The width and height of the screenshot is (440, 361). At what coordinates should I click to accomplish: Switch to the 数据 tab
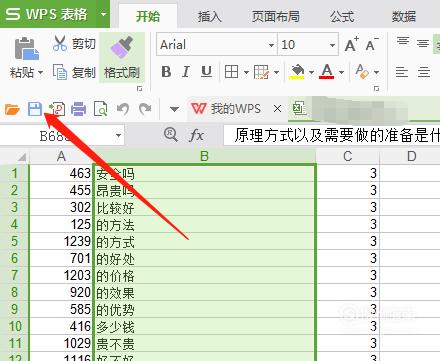pyautogui.click(x=404, y=16)
